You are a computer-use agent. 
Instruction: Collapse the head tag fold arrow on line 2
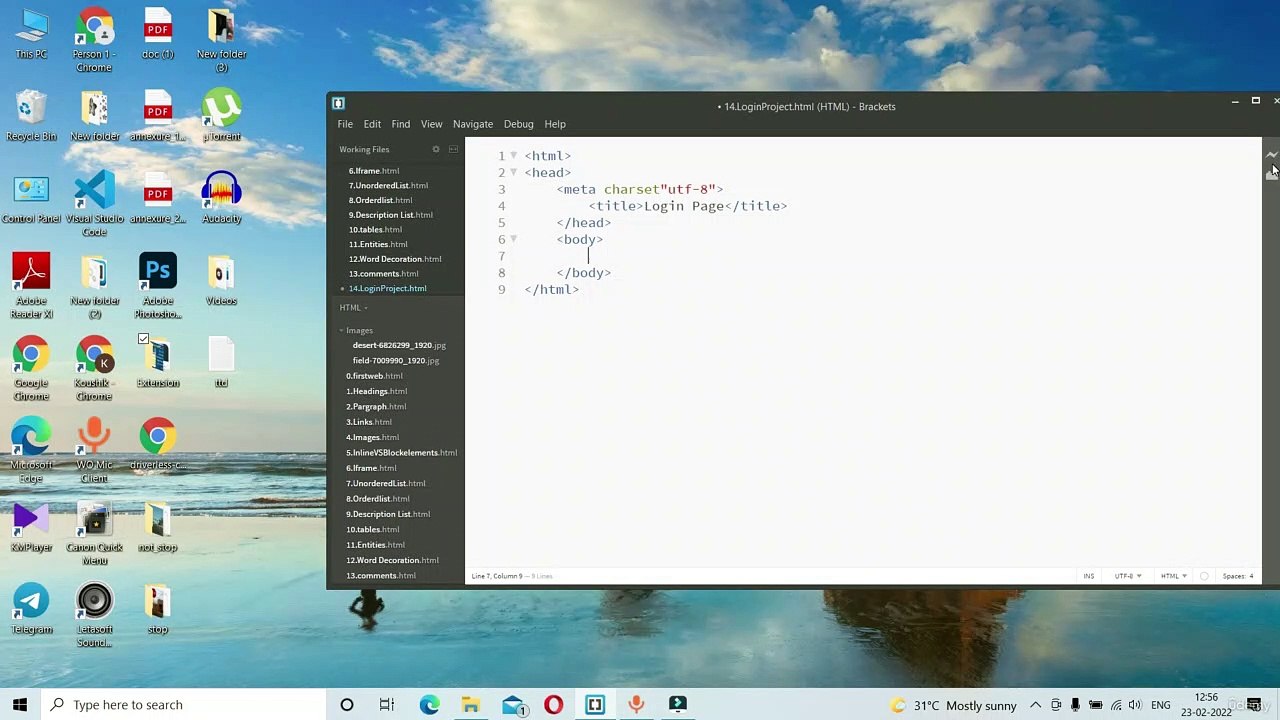pos(514,172)
